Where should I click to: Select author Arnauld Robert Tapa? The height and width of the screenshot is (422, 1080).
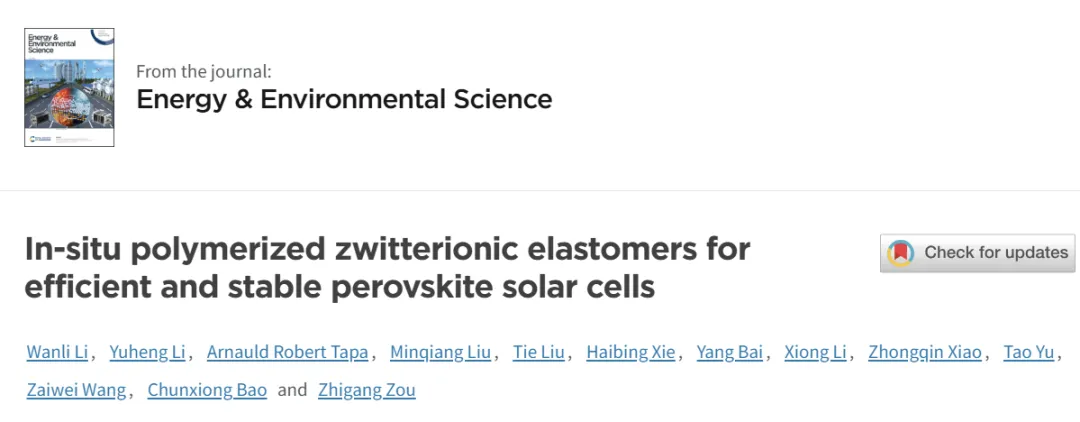pyautogui.click(x=289, y=352)
